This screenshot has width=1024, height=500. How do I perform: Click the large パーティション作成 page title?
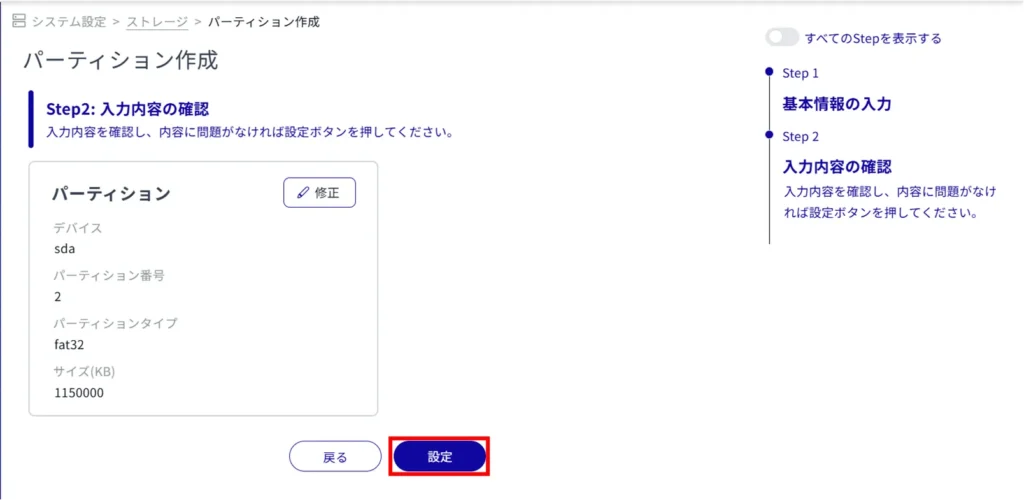[x=120, y=61]
